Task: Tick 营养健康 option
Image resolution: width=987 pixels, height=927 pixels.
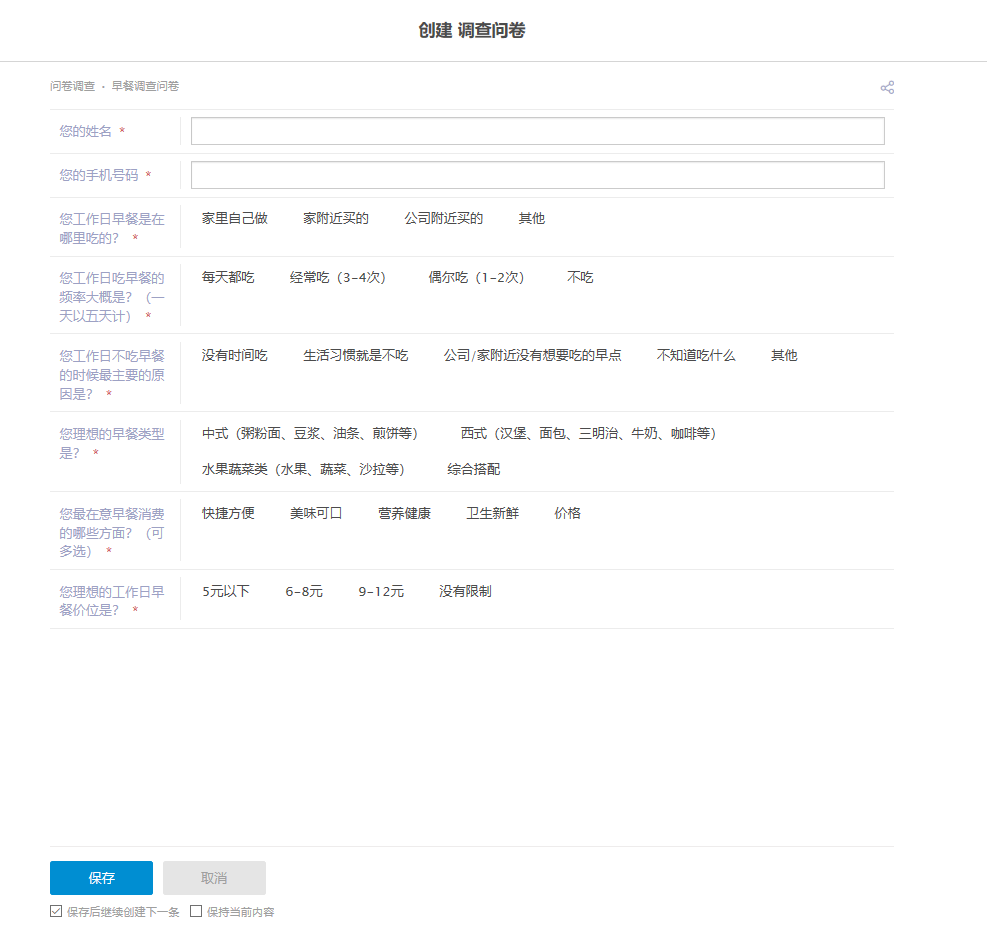Action: tap(404, 514)
